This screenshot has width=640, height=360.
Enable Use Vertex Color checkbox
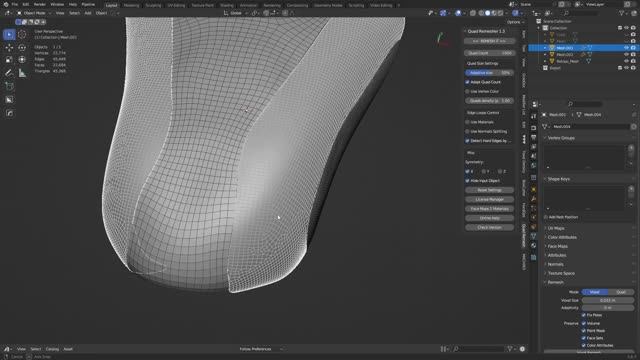coord(467,91)
